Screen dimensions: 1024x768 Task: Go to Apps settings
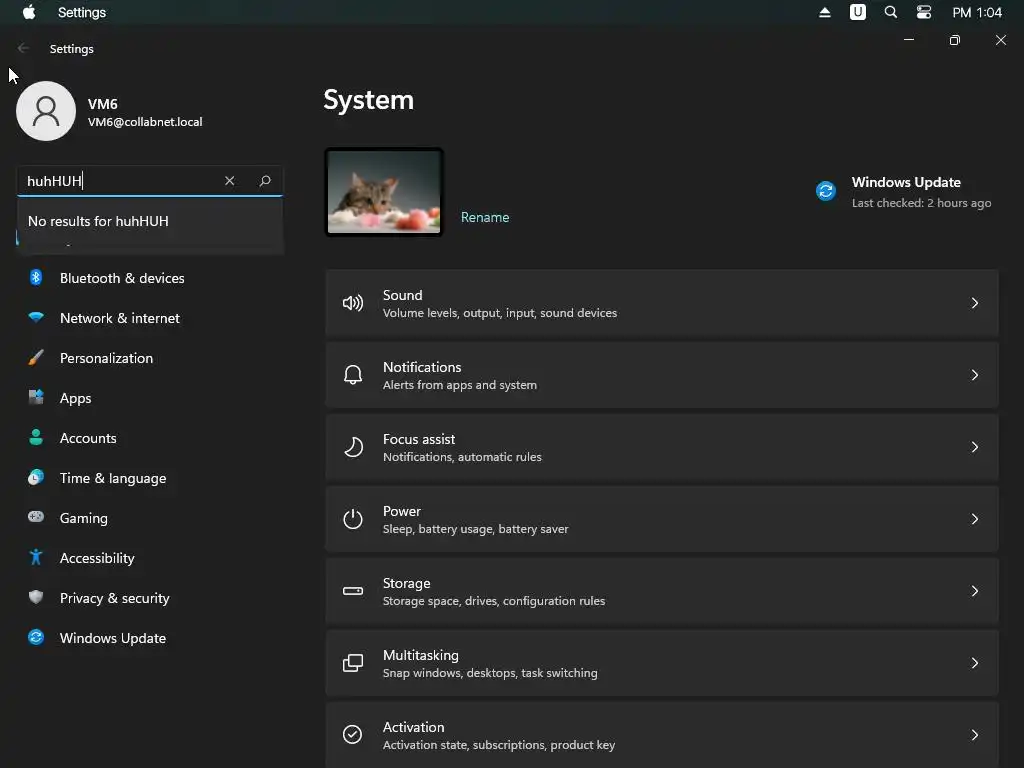[150, 398]
